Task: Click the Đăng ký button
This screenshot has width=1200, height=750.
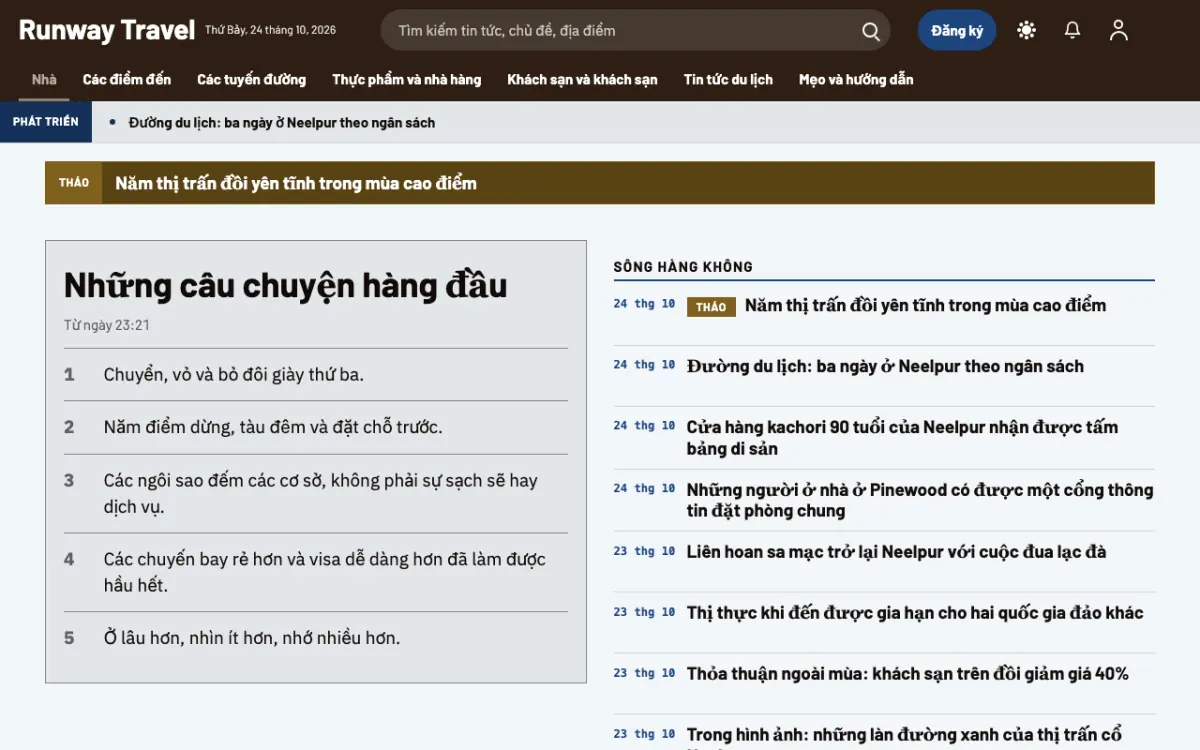Action: [957, 31]
